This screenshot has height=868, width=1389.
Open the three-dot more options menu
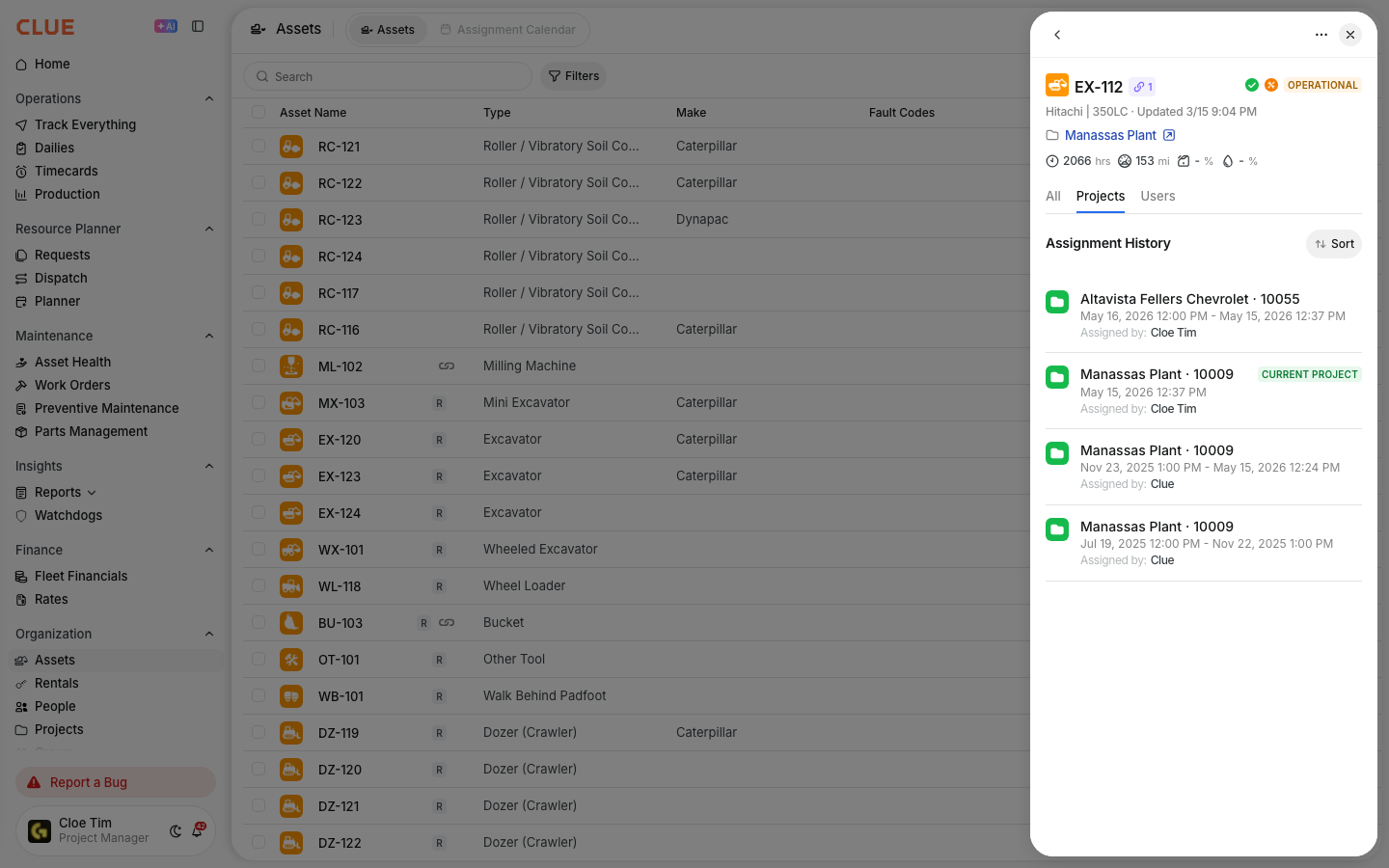1321,35
